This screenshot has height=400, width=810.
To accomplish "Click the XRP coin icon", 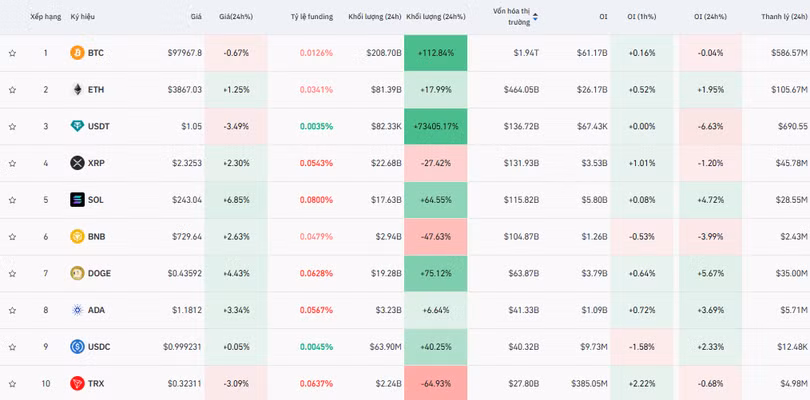I will tap(77, 163).
